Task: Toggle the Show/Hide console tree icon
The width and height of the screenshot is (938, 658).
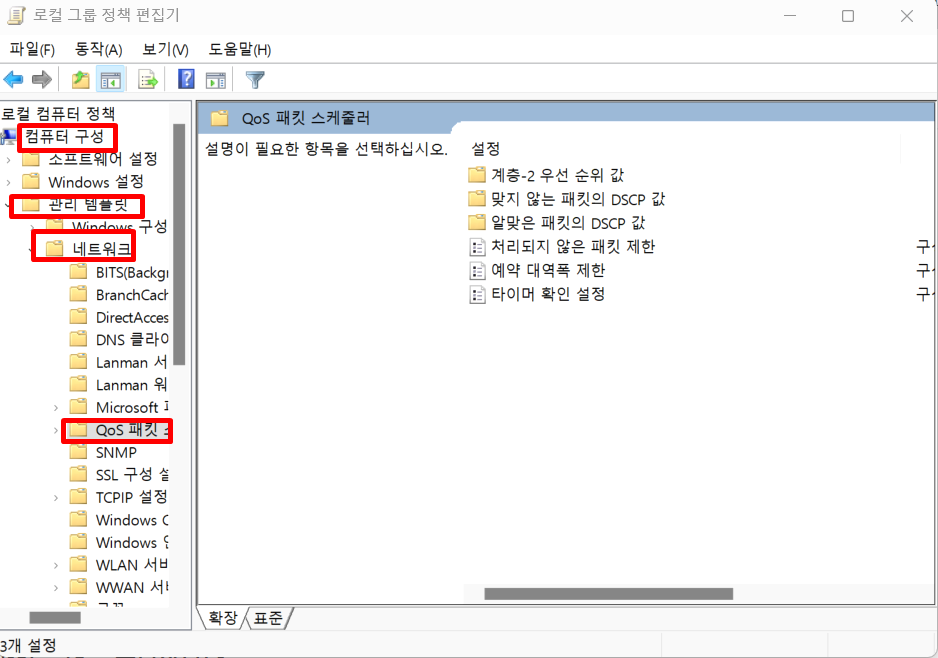Action: tap(111, 79)
